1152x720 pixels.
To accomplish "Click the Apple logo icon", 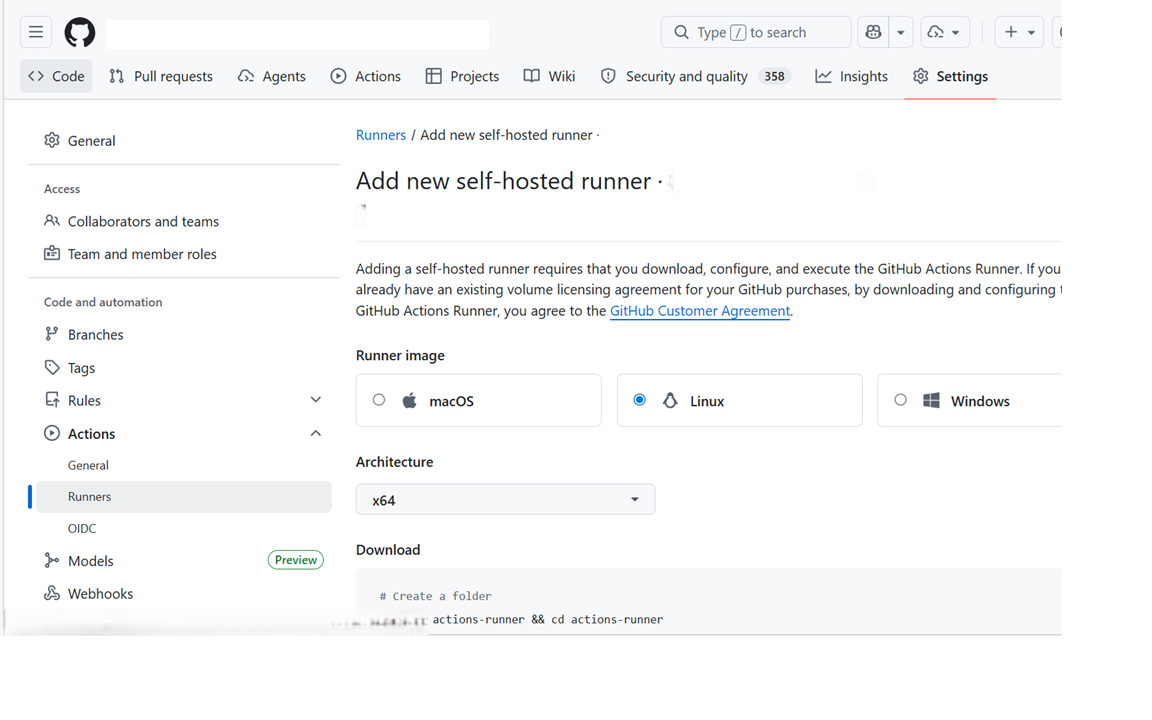I will pyautogui.click(x=409, y=400).
